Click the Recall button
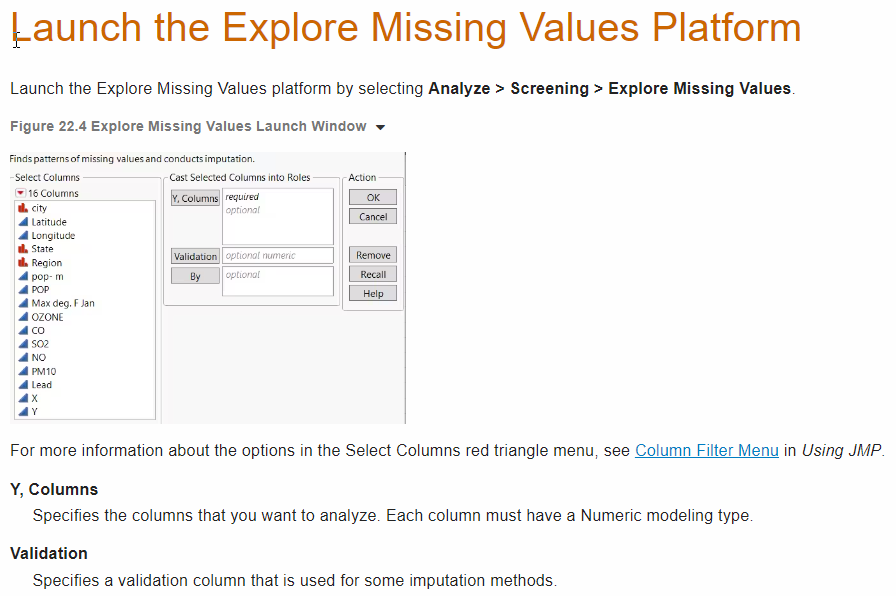 coord(373,274)
